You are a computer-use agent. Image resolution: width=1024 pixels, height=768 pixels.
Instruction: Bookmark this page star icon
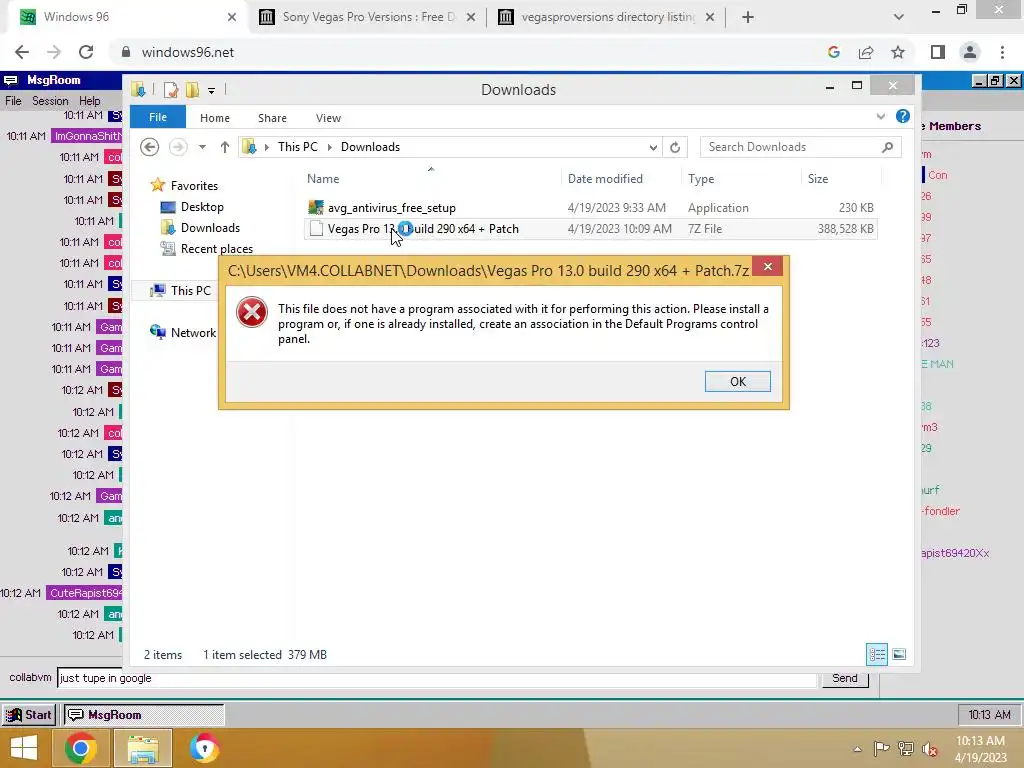pyautogui.click(x=898, y=52)
